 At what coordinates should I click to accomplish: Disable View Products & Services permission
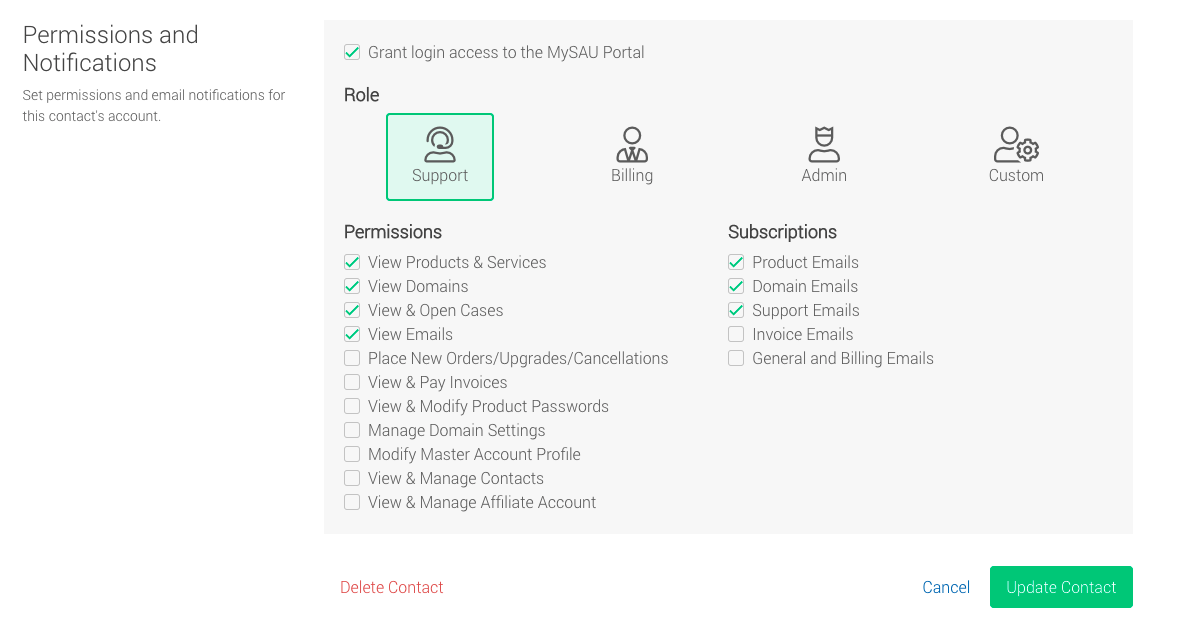352,262
